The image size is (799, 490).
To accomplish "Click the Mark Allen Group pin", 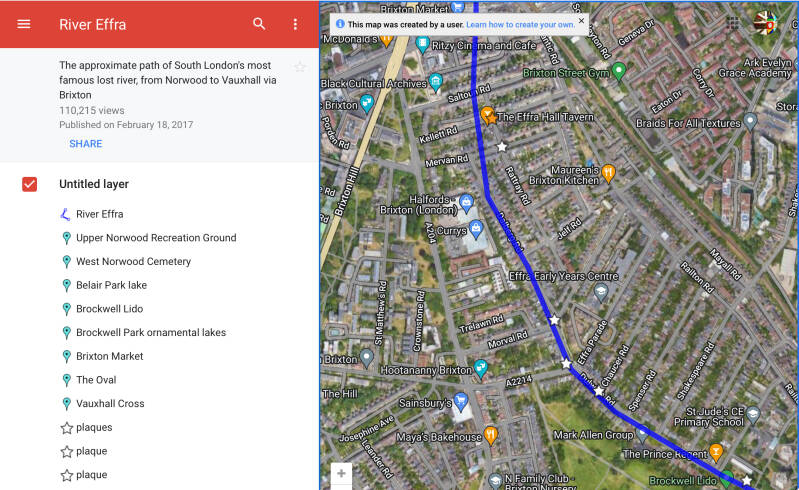I will click(x=643, y=434).
